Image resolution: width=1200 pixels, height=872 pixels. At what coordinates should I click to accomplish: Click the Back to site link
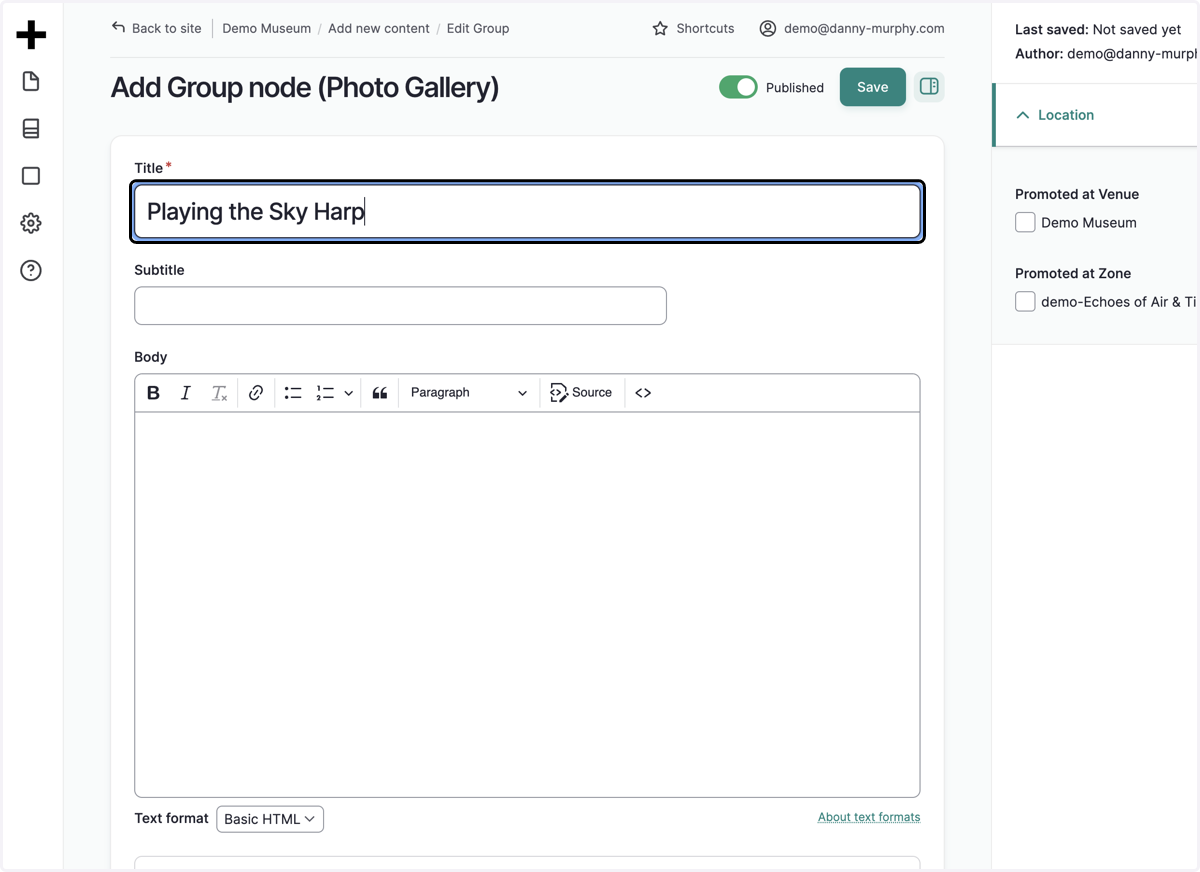pos(166,28)
